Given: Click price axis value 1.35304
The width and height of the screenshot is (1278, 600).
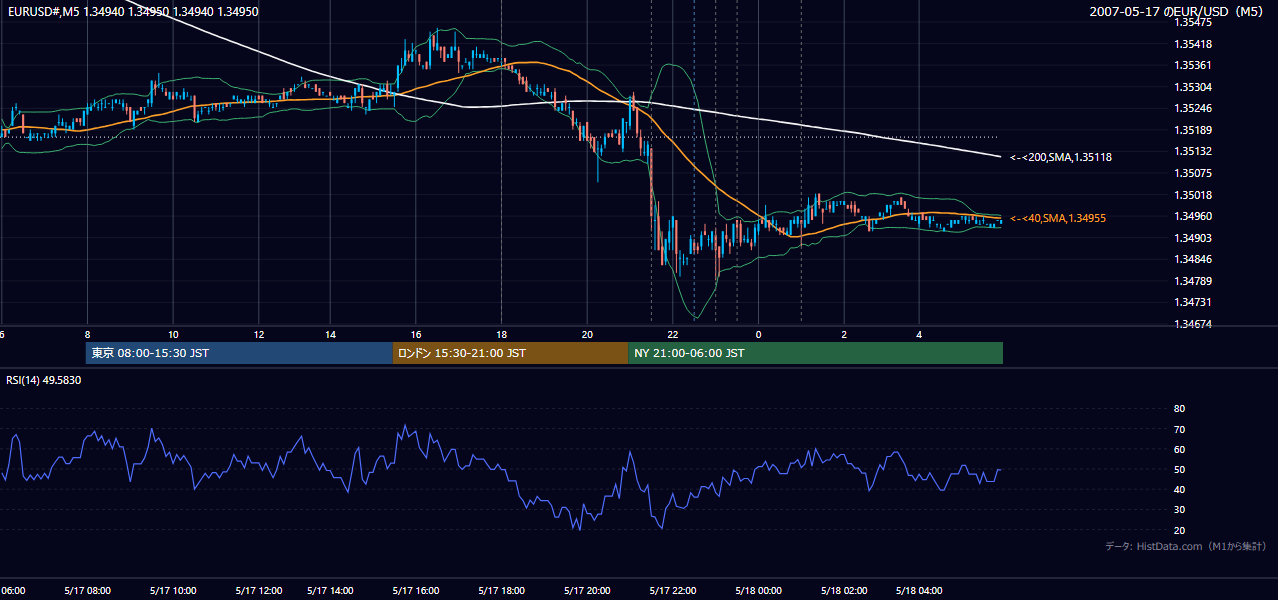Looking at the screenshot, I should [1192, 87].
